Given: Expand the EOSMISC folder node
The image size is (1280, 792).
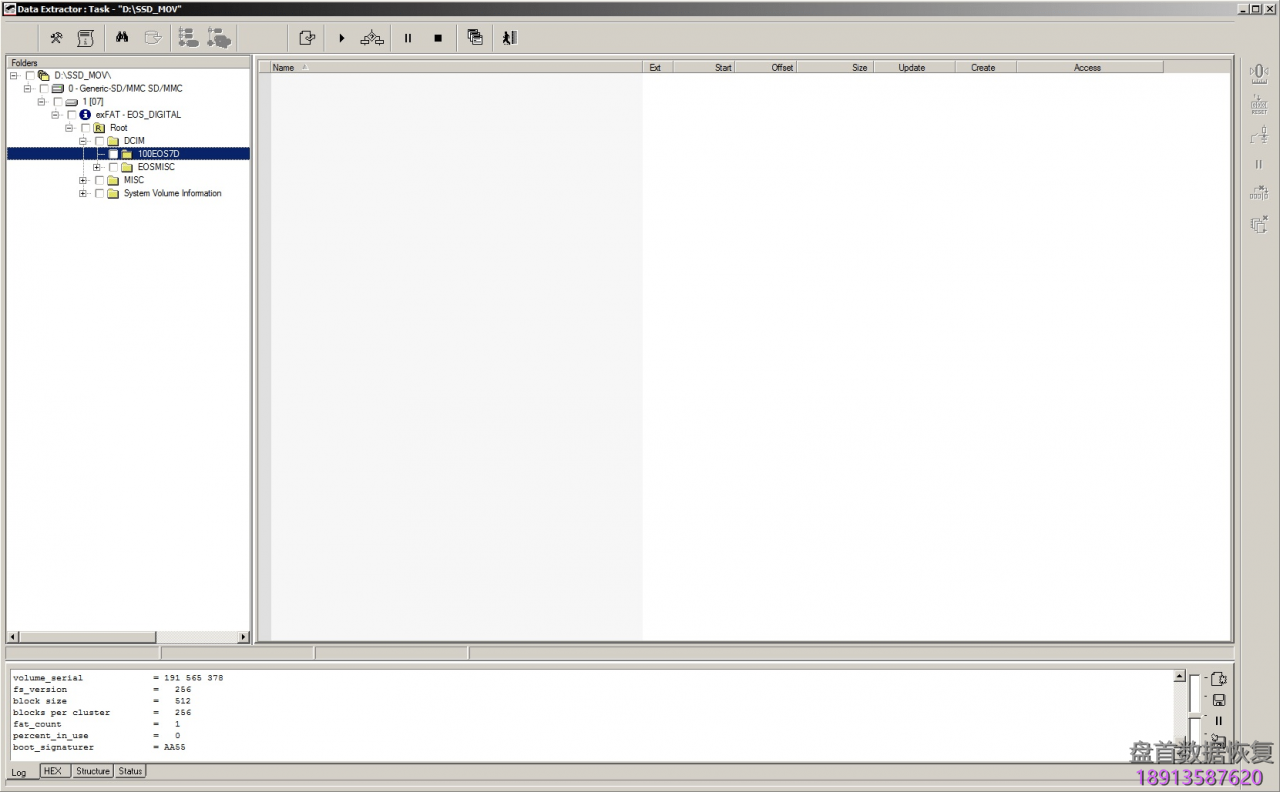Looking at the screenshot, I should 97,167.
